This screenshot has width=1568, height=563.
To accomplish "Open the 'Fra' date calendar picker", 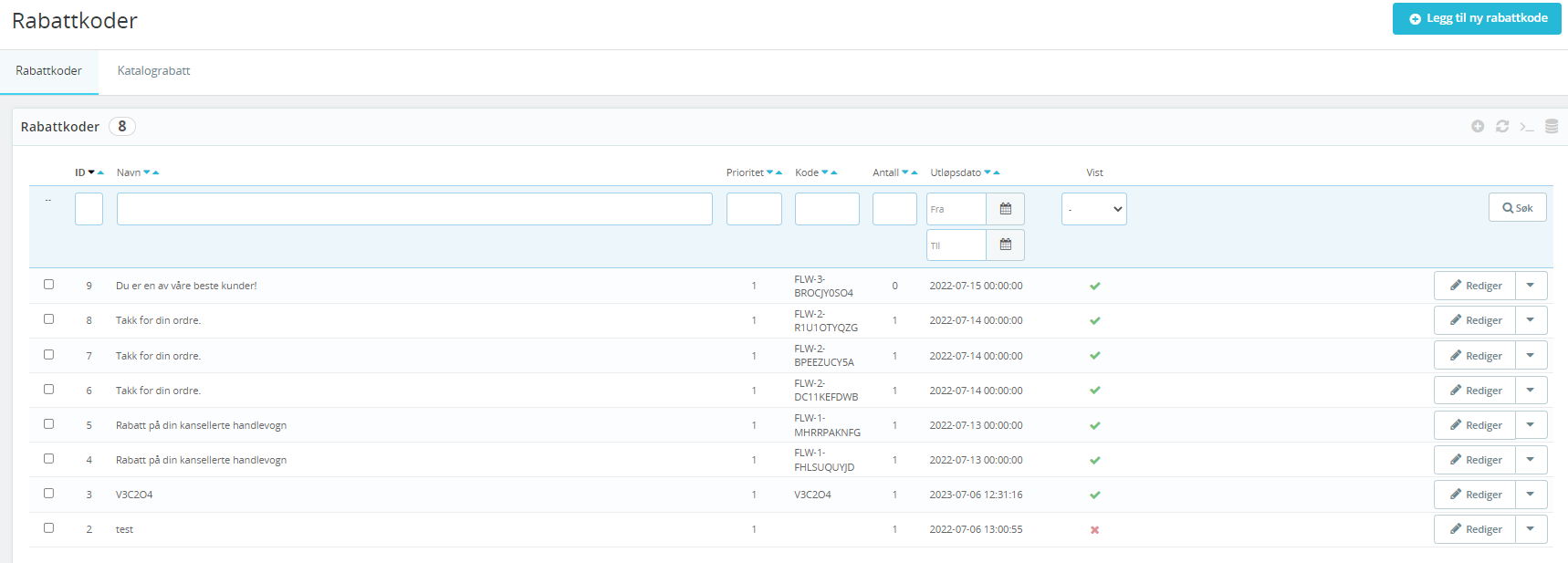I will tap(1005, 209).
